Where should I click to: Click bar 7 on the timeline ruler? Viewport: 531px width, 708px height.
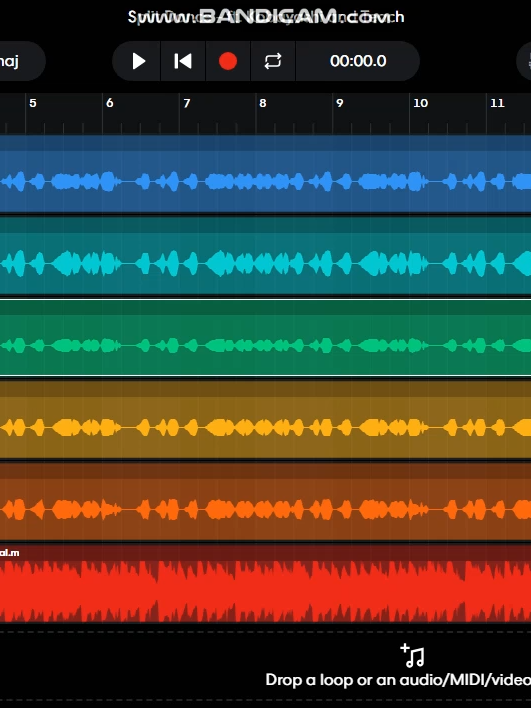pyautogui.click(x=186, y=103)
